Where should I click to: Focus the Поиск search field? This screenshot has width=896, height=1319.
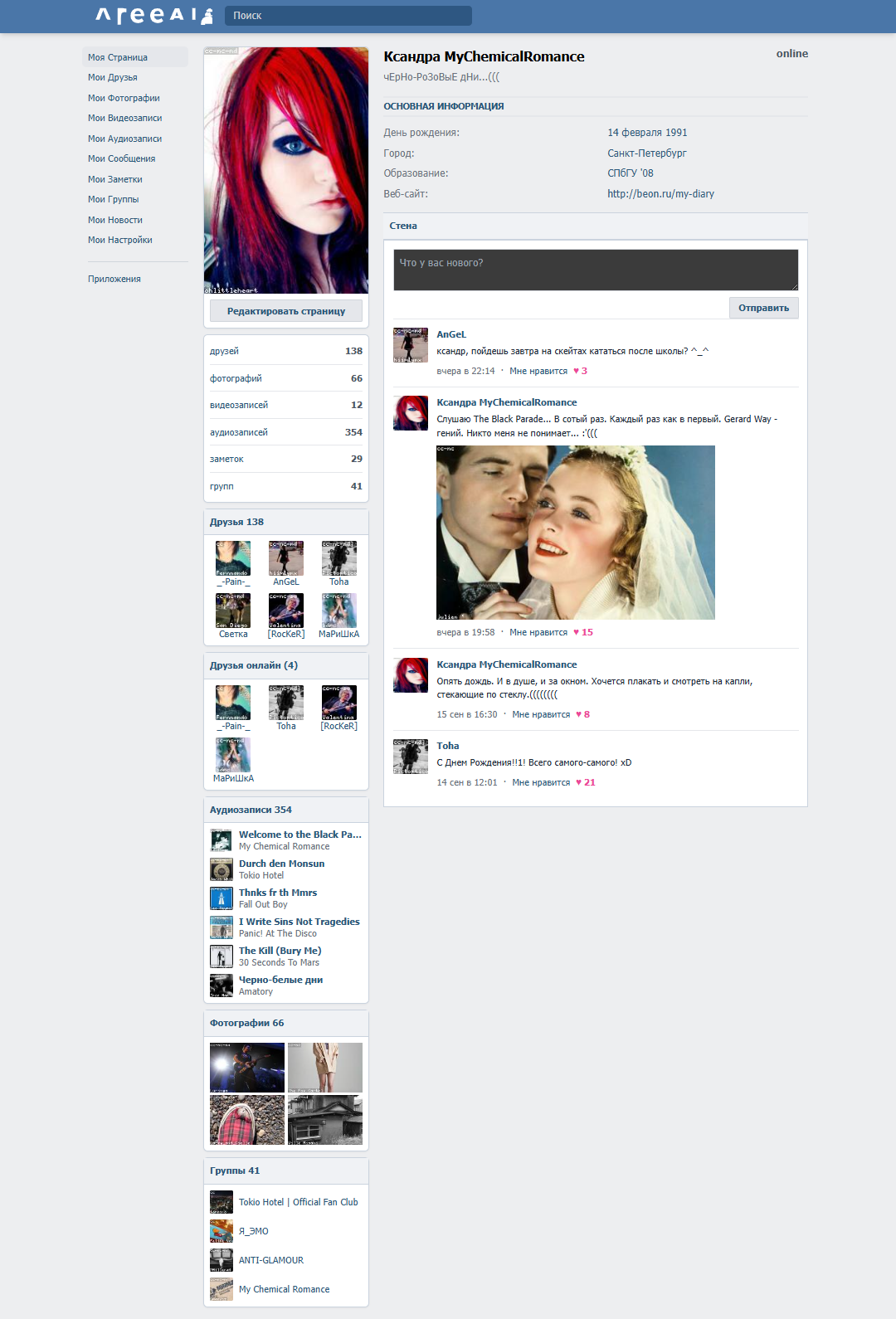pyautogui.click(x=348, y=16)
